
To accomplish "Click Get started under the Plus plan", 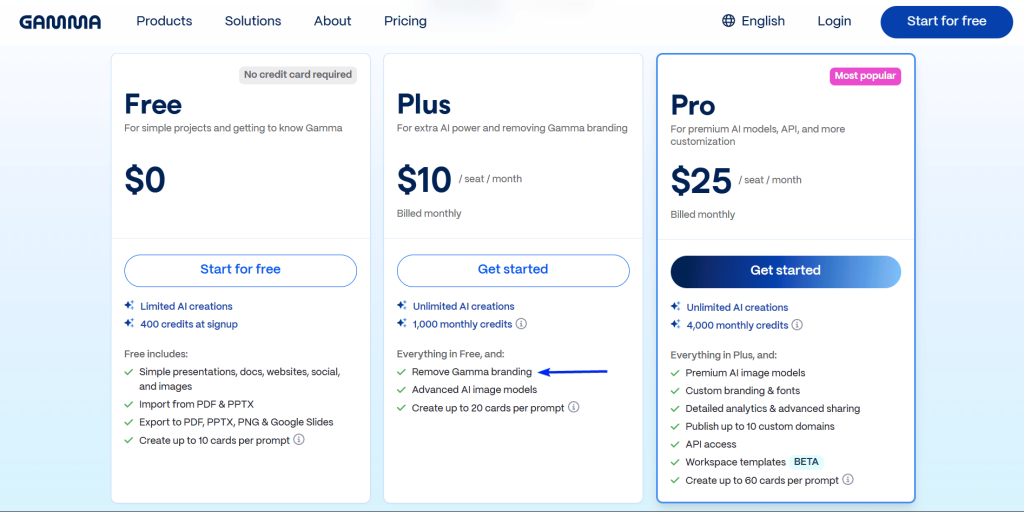I will coord(513,270).
